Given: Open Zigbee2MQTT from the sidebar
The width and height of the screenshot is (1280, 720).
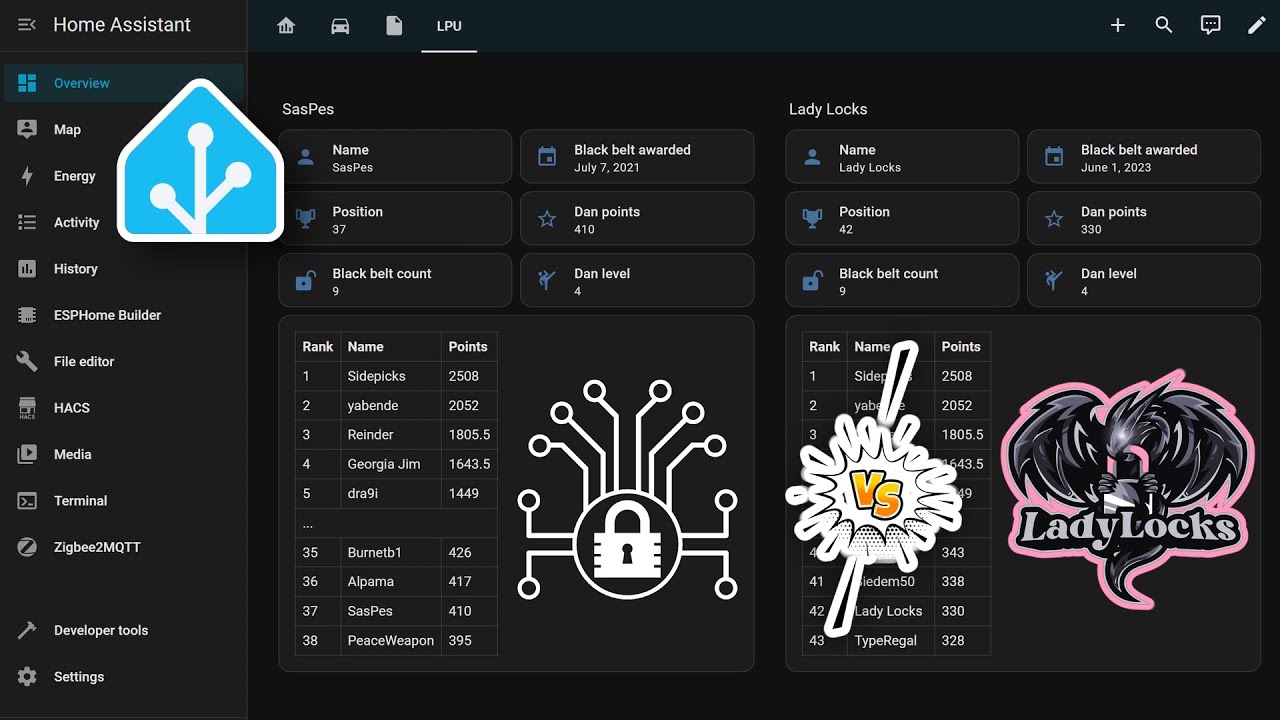Looking at the screenshot, I should 123,547.
